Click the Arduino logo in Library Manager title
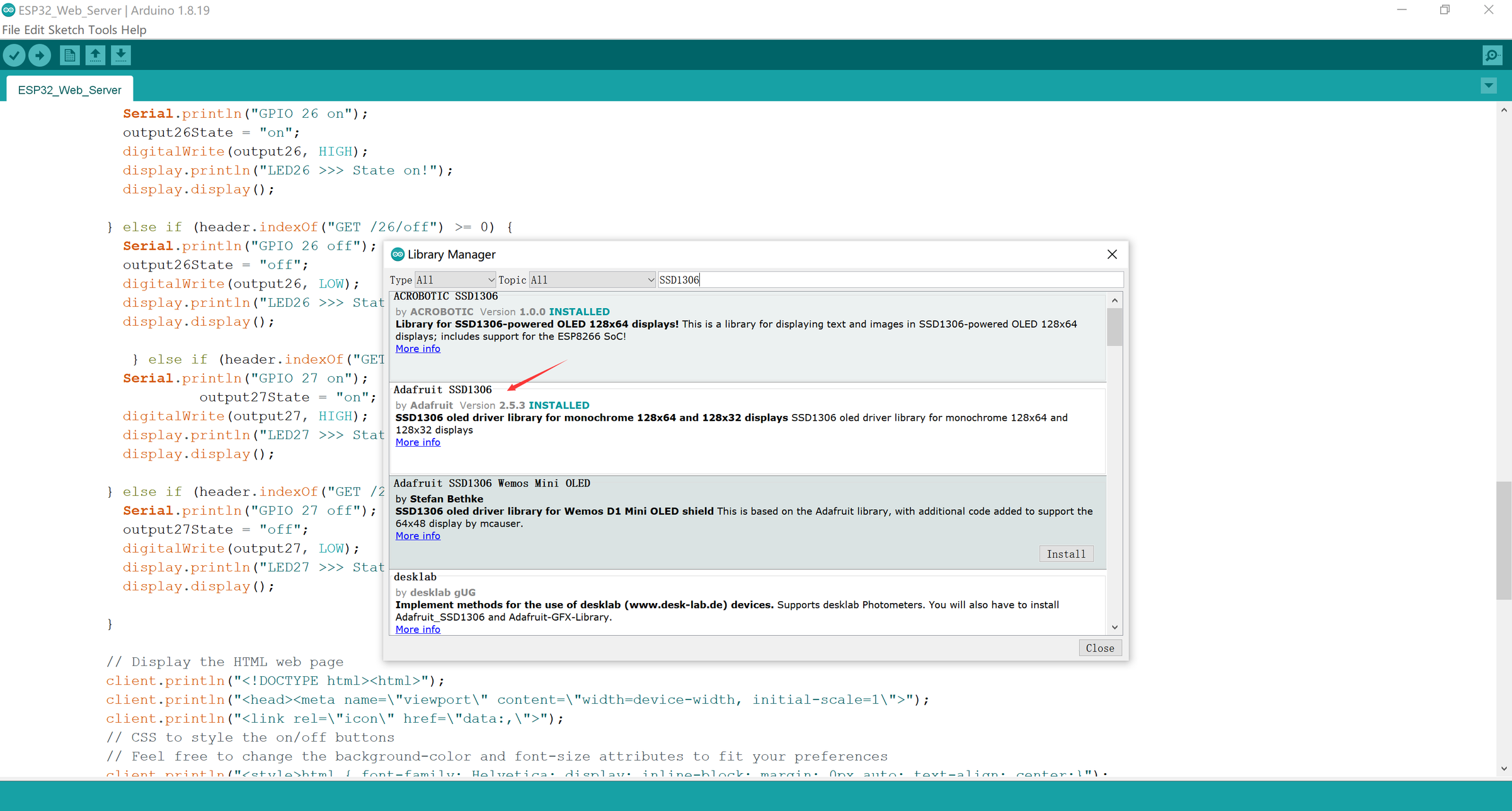 pos(398,255)
